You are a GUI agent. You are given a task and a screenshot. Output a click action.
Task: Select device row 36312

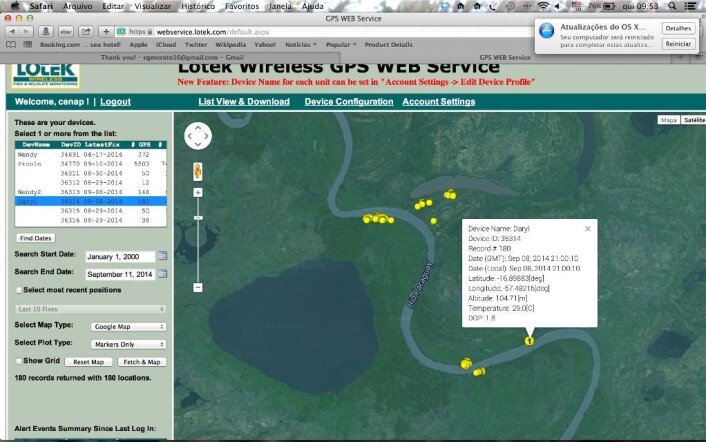91,183
